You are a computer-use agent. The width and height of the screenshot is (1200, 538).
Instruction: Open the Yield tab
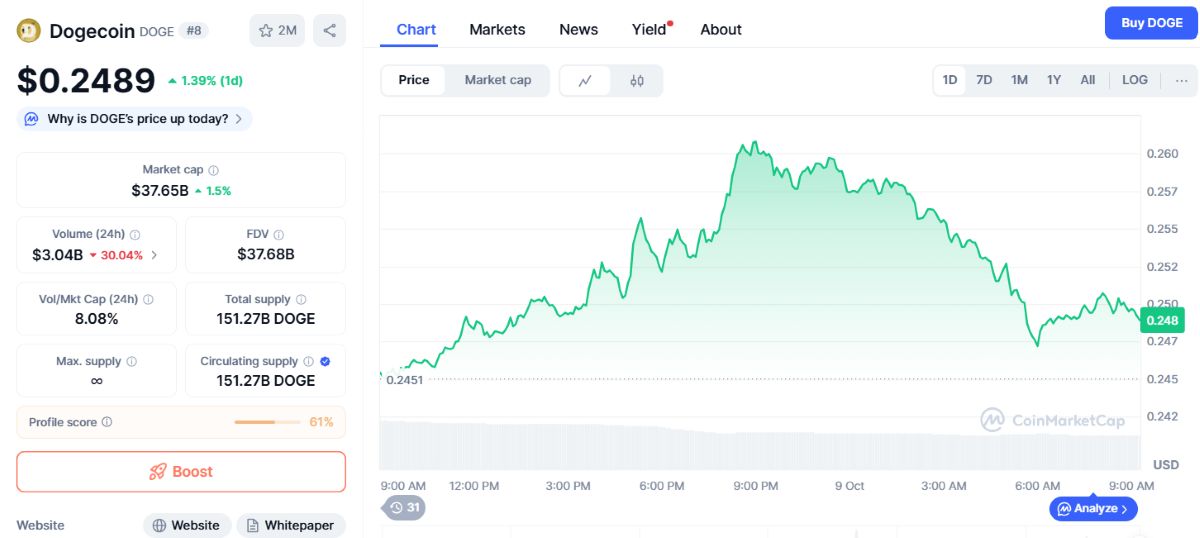coord(649,29)
